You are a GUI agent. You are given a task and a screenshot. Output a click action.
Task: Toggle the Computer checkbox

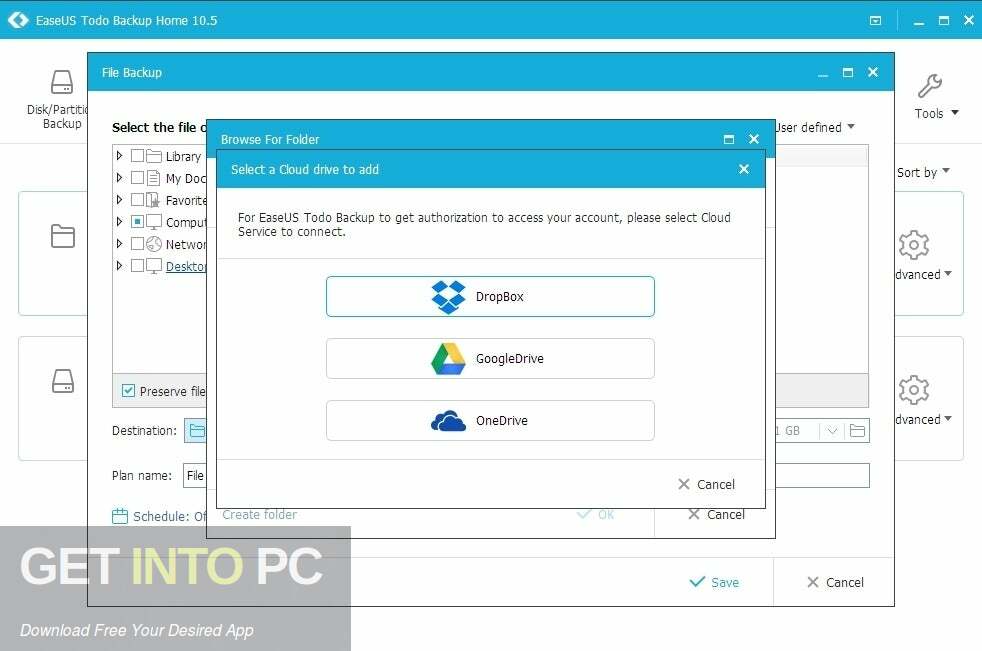click(x=137, y=222)
